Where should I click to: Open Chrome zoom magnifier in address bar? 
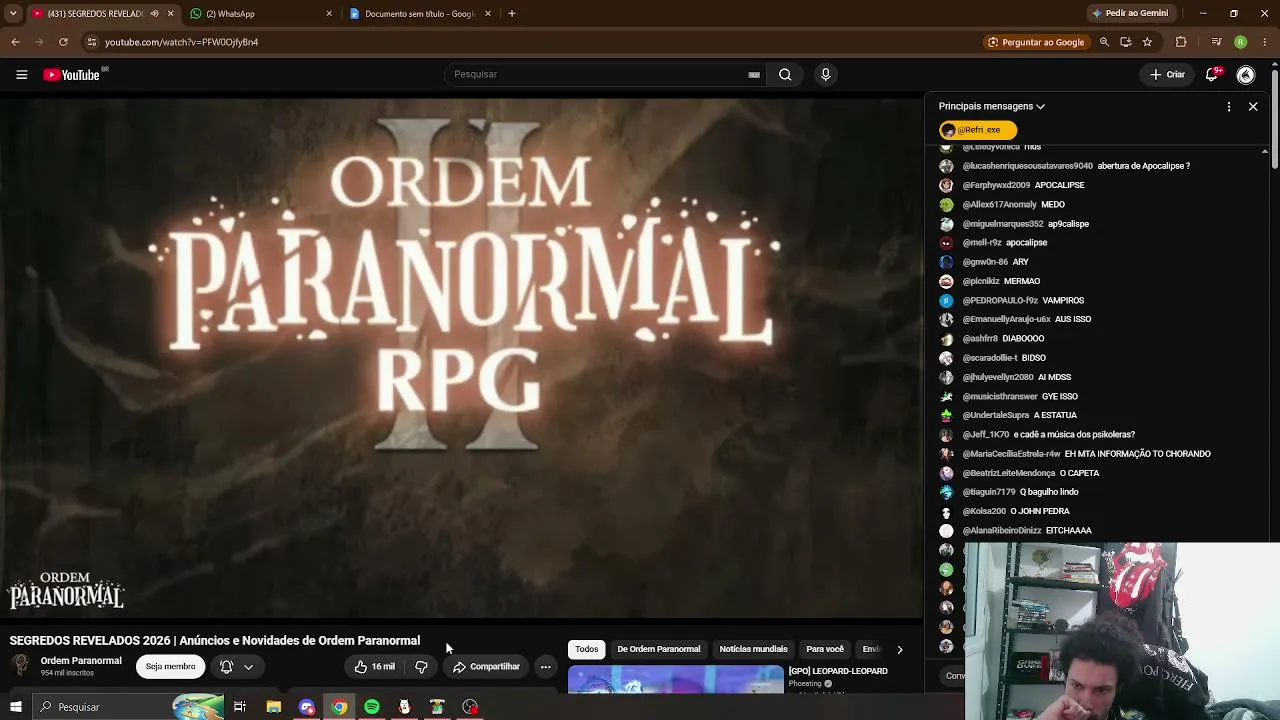tap(1104, 42)
